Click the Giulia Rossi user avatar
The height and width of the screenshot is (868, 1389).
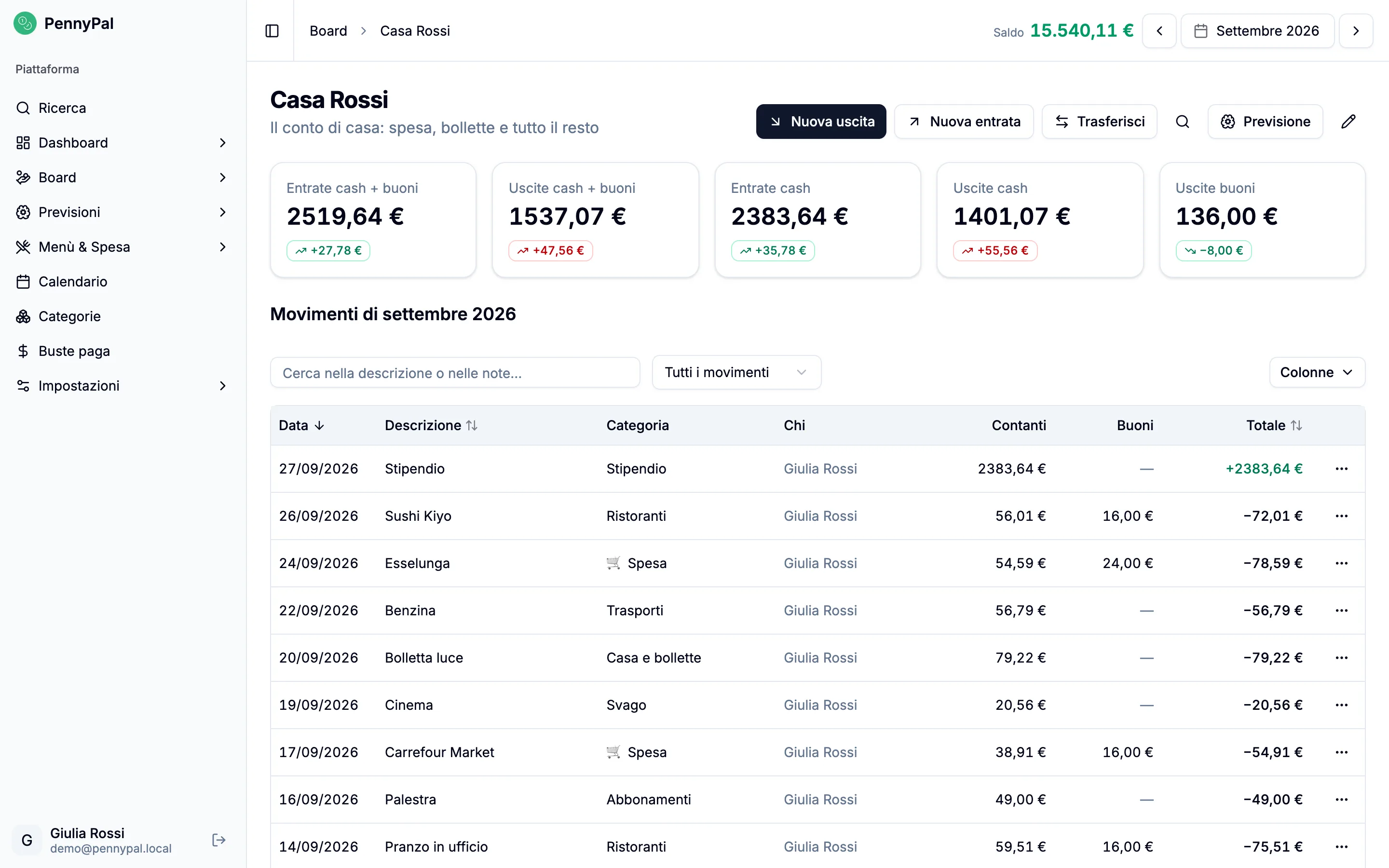click(27, 841)
